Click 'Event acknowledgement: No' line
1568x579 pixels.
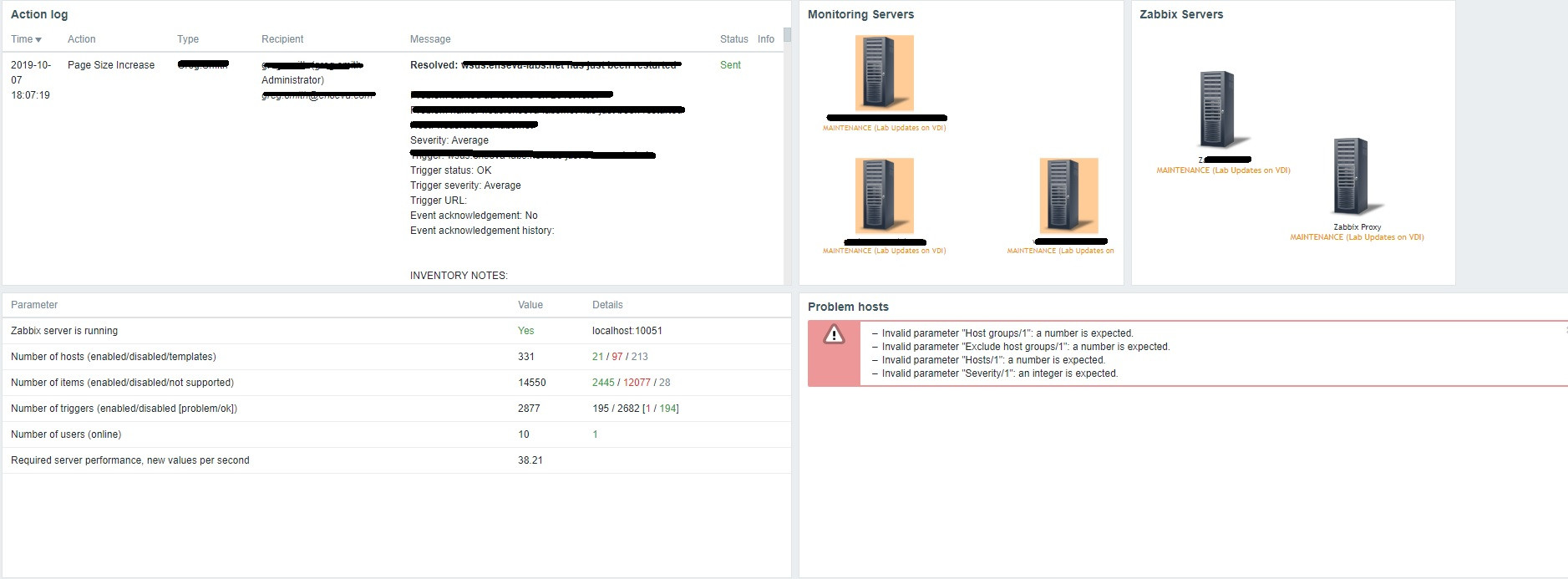474,216
